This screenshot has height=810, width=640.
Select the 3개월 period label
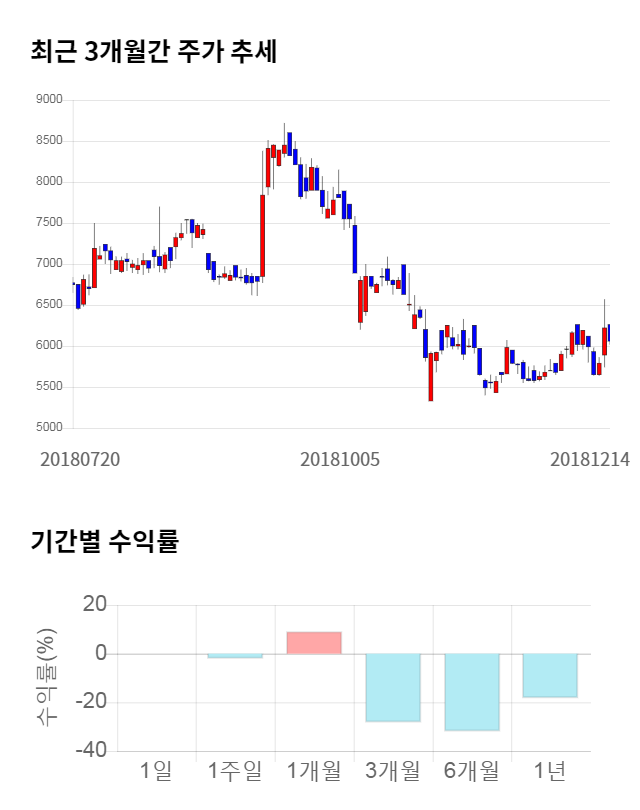(393, 771)
